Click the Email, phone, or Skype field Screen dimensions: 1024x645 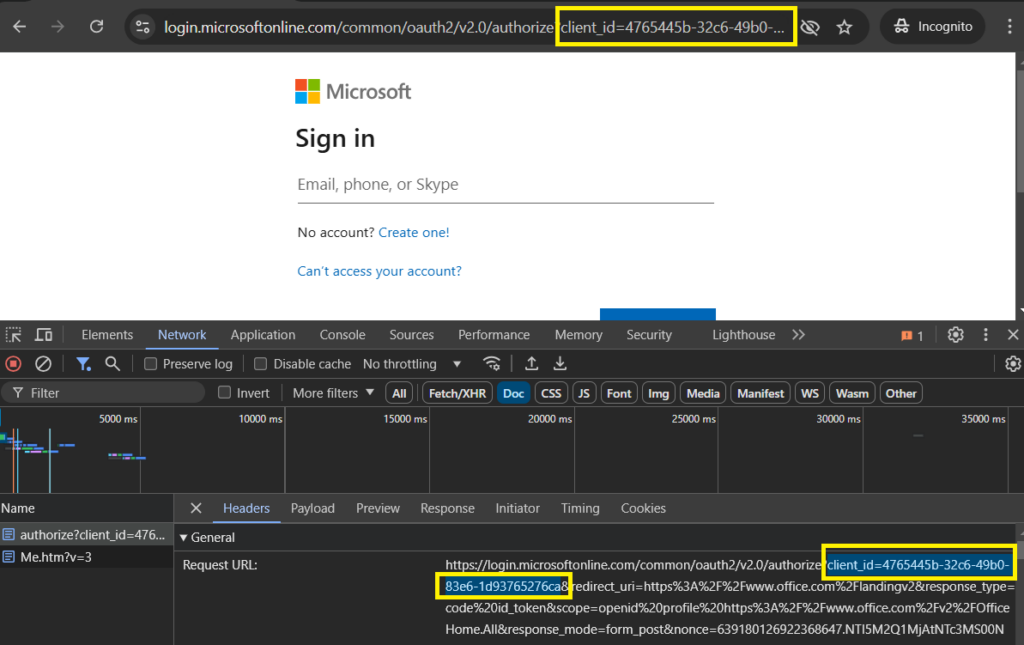coord(505,185)
